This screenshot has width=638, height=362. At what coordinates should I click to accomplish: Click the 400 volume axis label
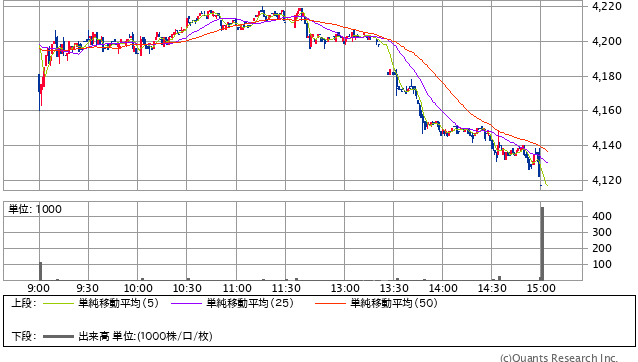click(602, 216)
